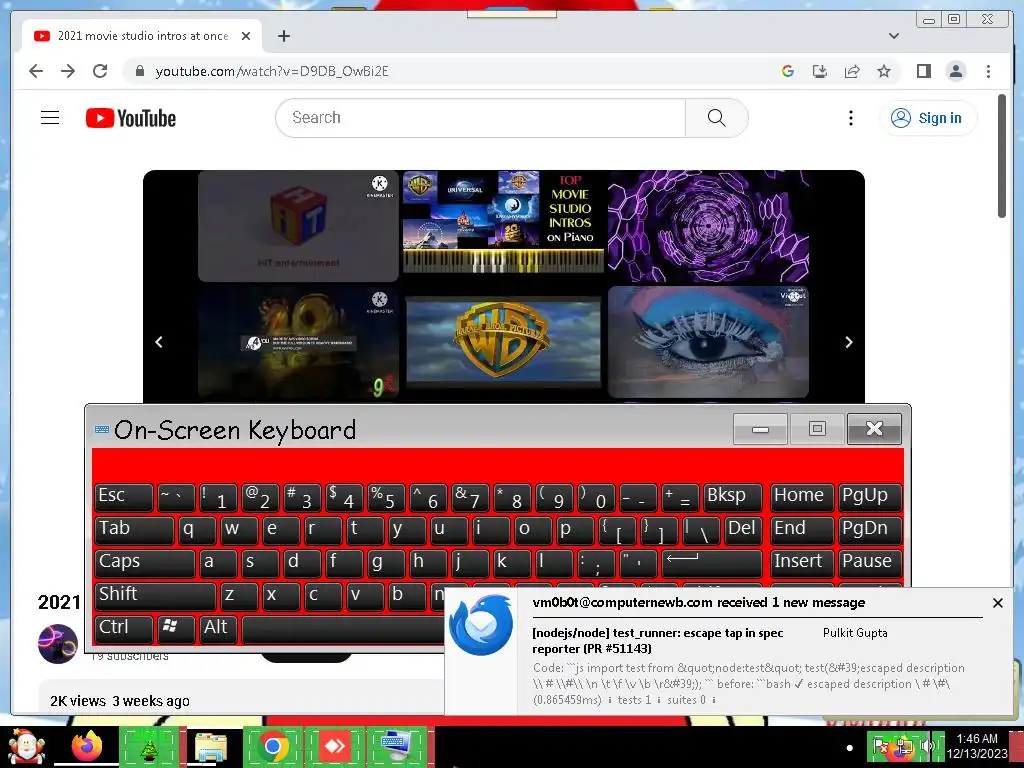Toggle the Chrome side panel

point(923,71)
